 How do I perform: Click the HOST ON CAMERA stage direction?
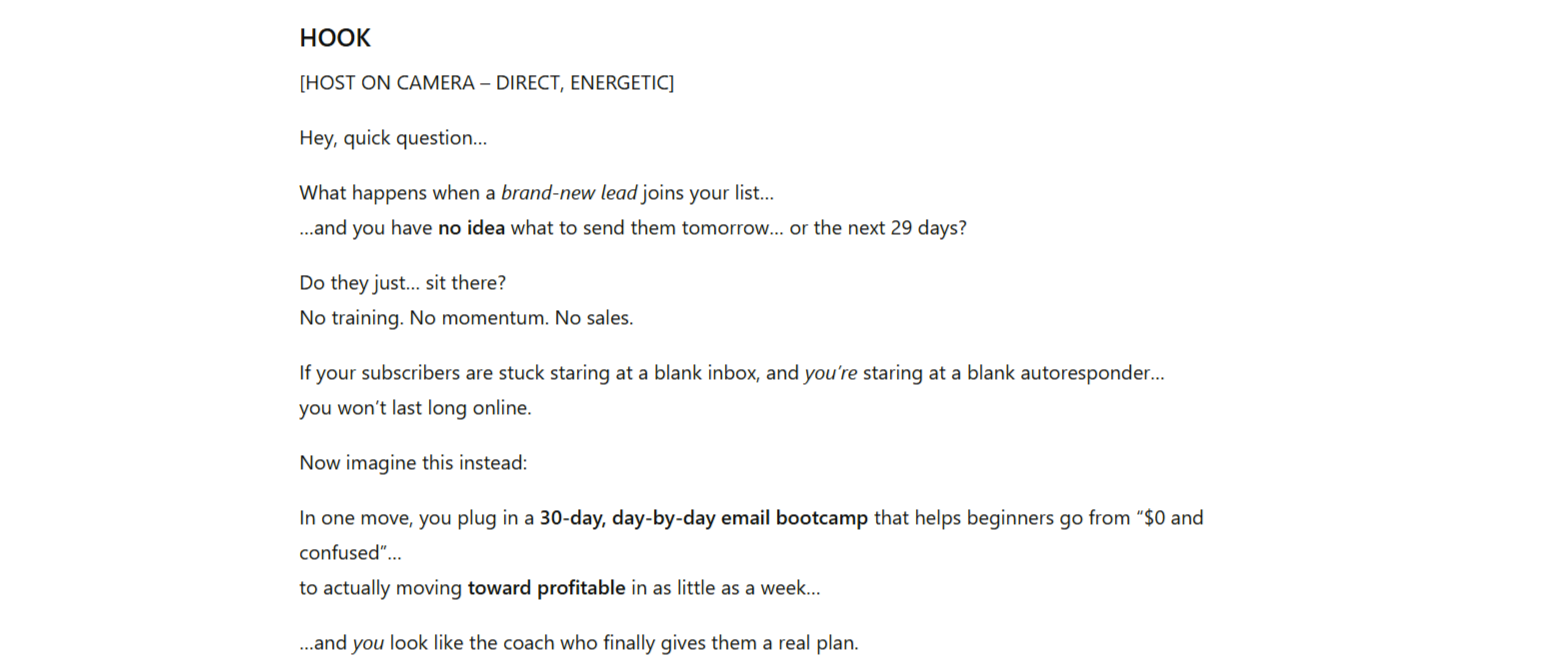[x=486, y=83]
